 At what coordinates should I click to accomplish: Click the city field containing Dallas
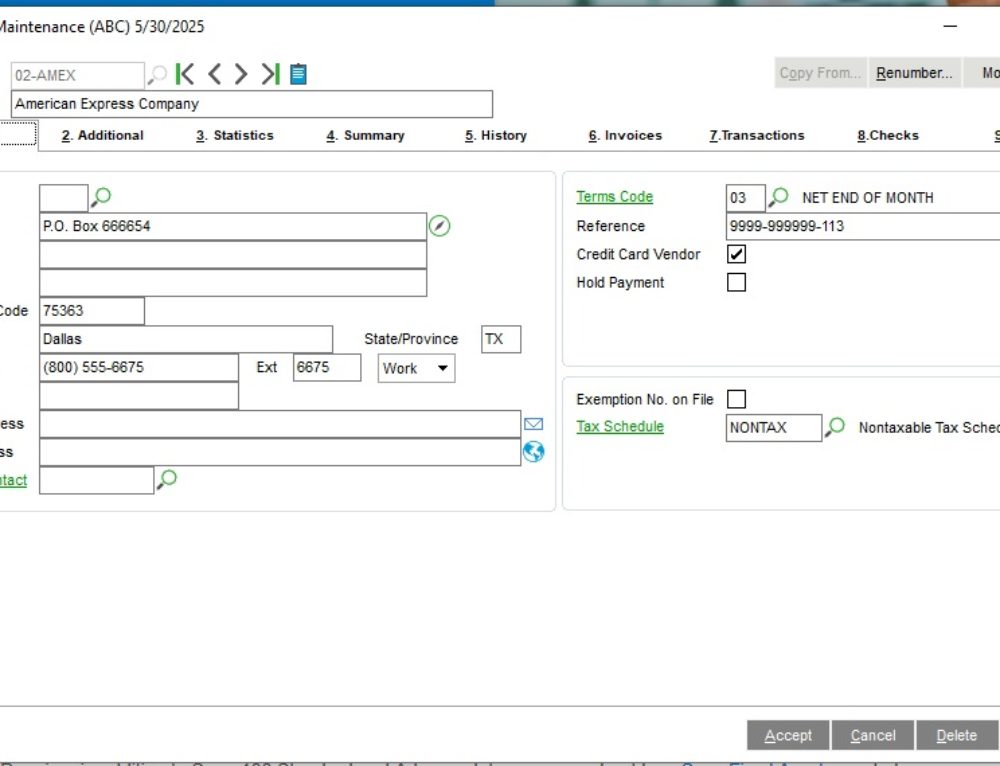click(186, 339)
